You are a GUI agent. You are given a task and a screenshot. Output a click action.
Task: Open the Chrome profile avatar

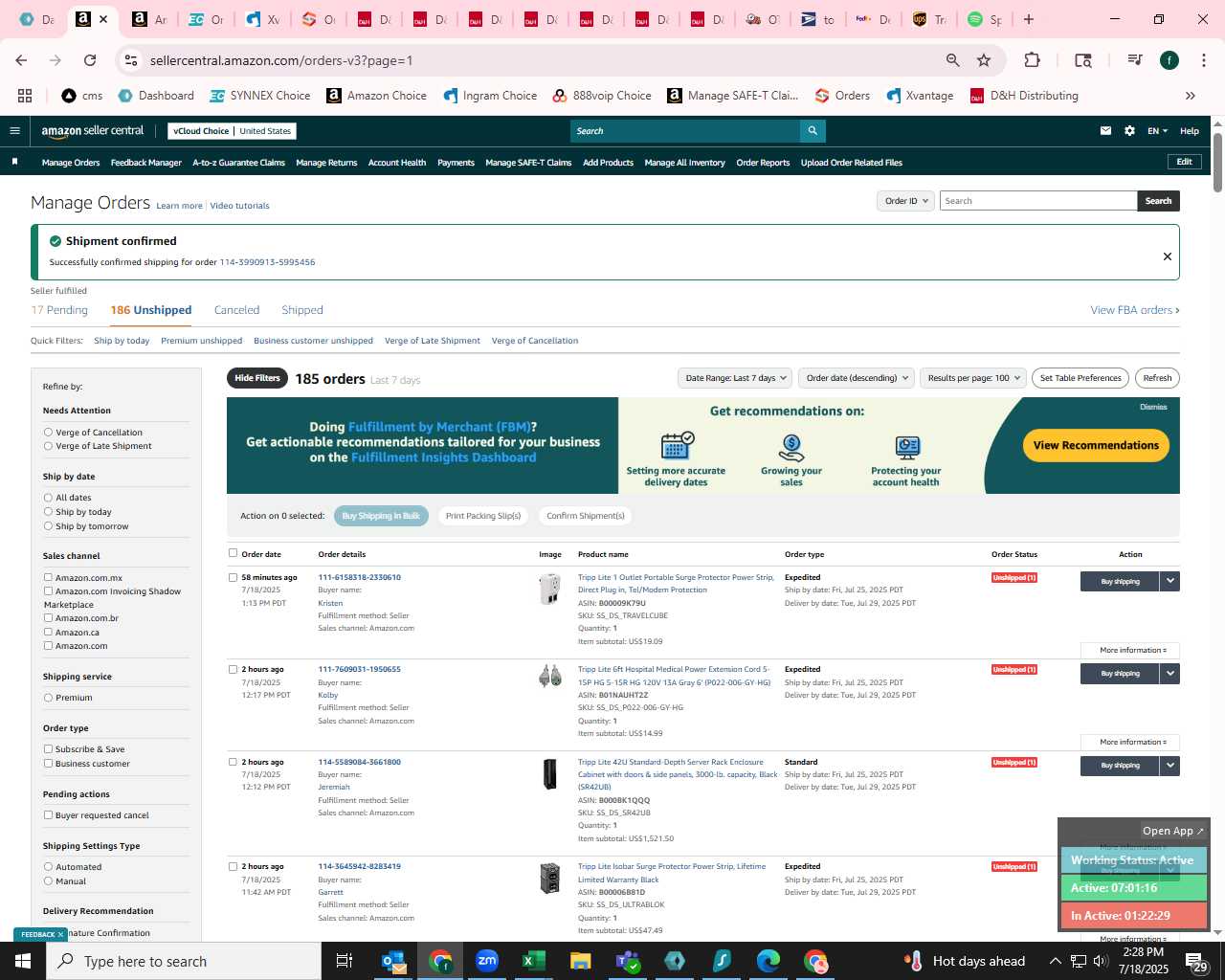pos(1169,60)
